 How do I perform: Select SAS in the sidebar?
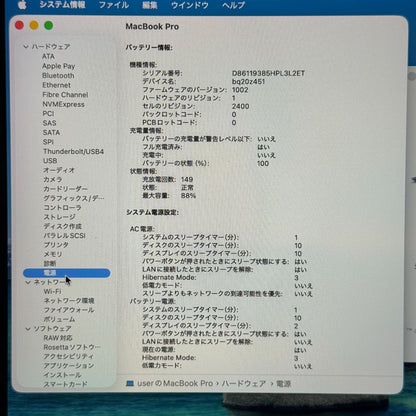49,123
